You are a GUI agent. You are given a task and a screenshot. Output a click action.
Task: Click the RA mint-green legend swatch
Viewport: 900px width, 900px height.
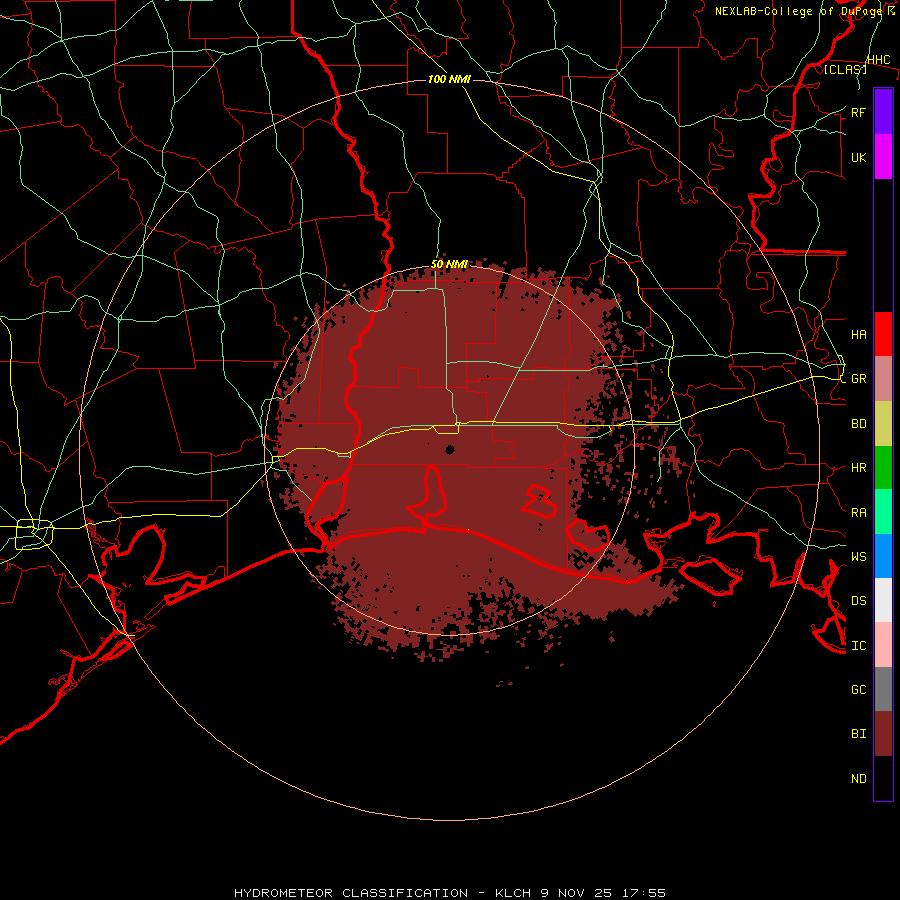tap(883, 512)
